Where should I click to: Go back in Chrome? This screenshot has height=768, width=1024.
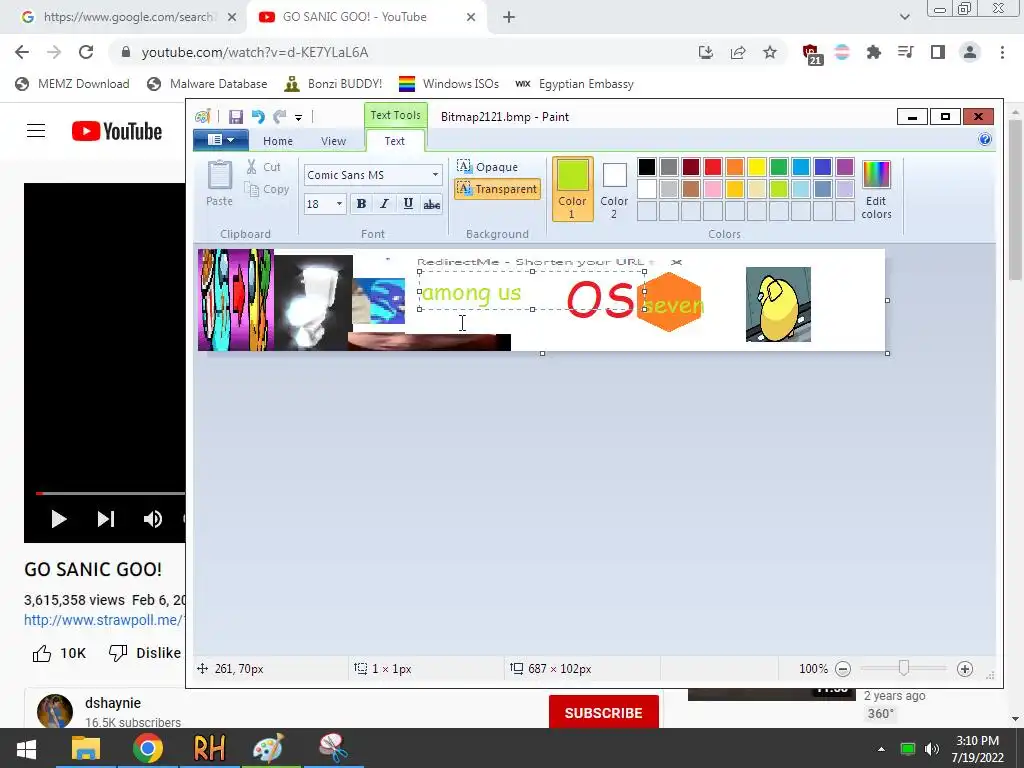click(x=22, y=52)
